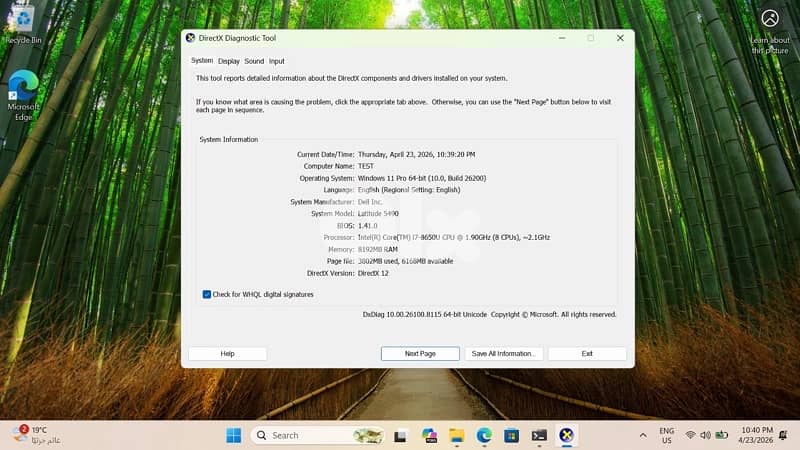The image size is (800, 450).
Task: Open the Windows Start menu
Action: point(234,435)
